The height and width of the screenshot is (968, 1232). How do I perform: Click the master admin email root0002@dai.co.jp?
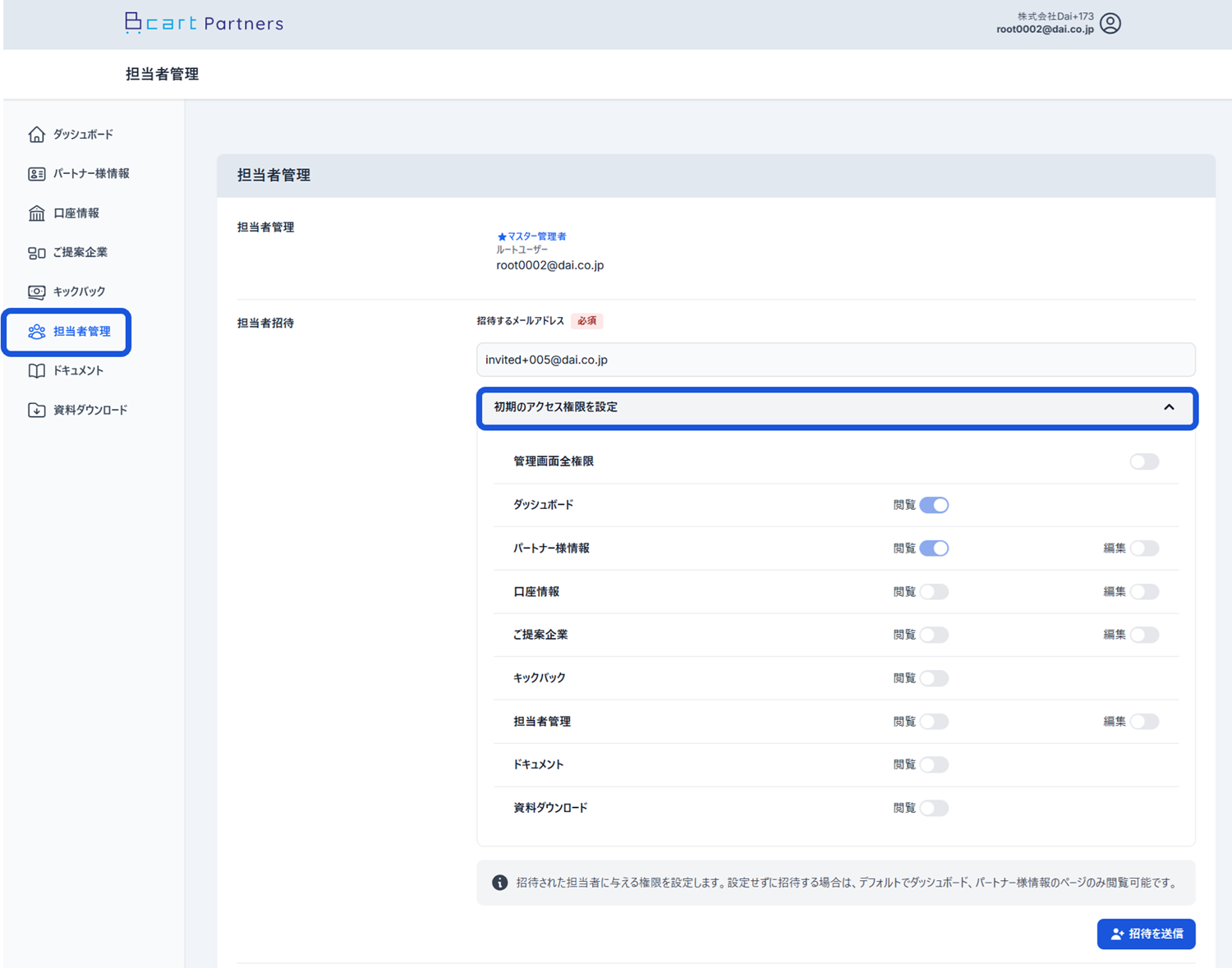click(549, 265)
